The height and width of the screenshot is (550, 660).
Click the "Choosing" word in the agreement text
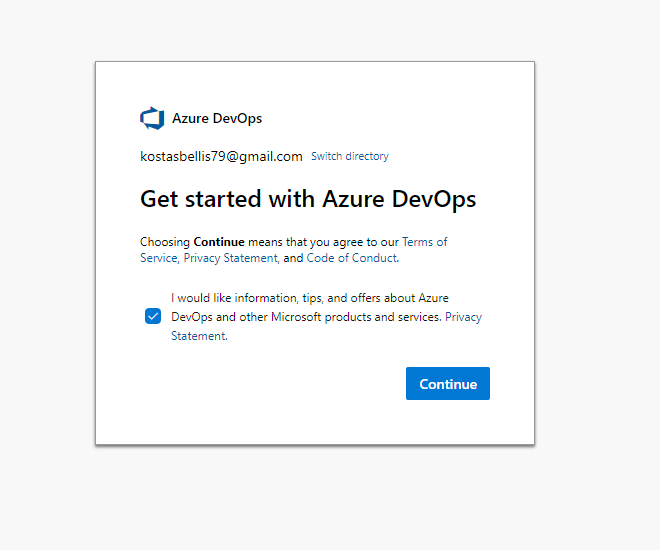click(165, 242)
